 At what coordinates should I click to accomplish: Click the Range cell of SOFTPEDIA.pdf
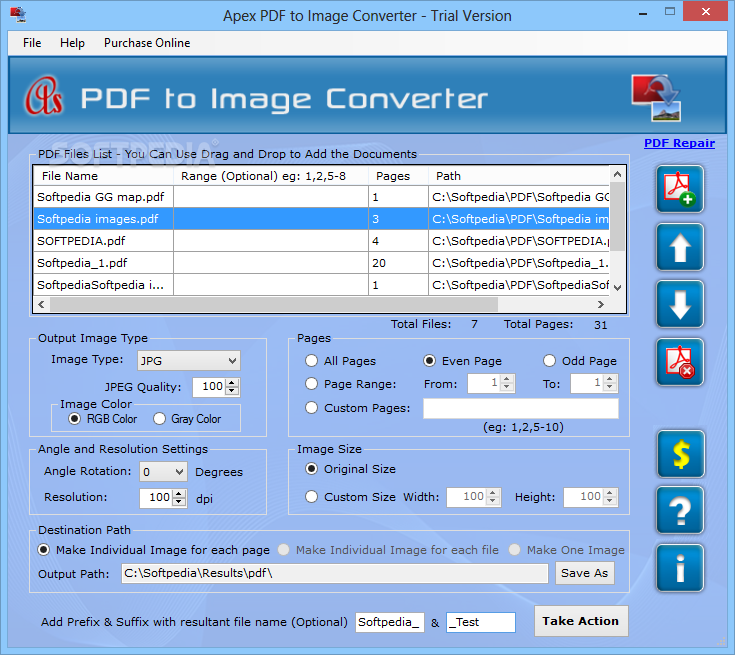(271, 241)
